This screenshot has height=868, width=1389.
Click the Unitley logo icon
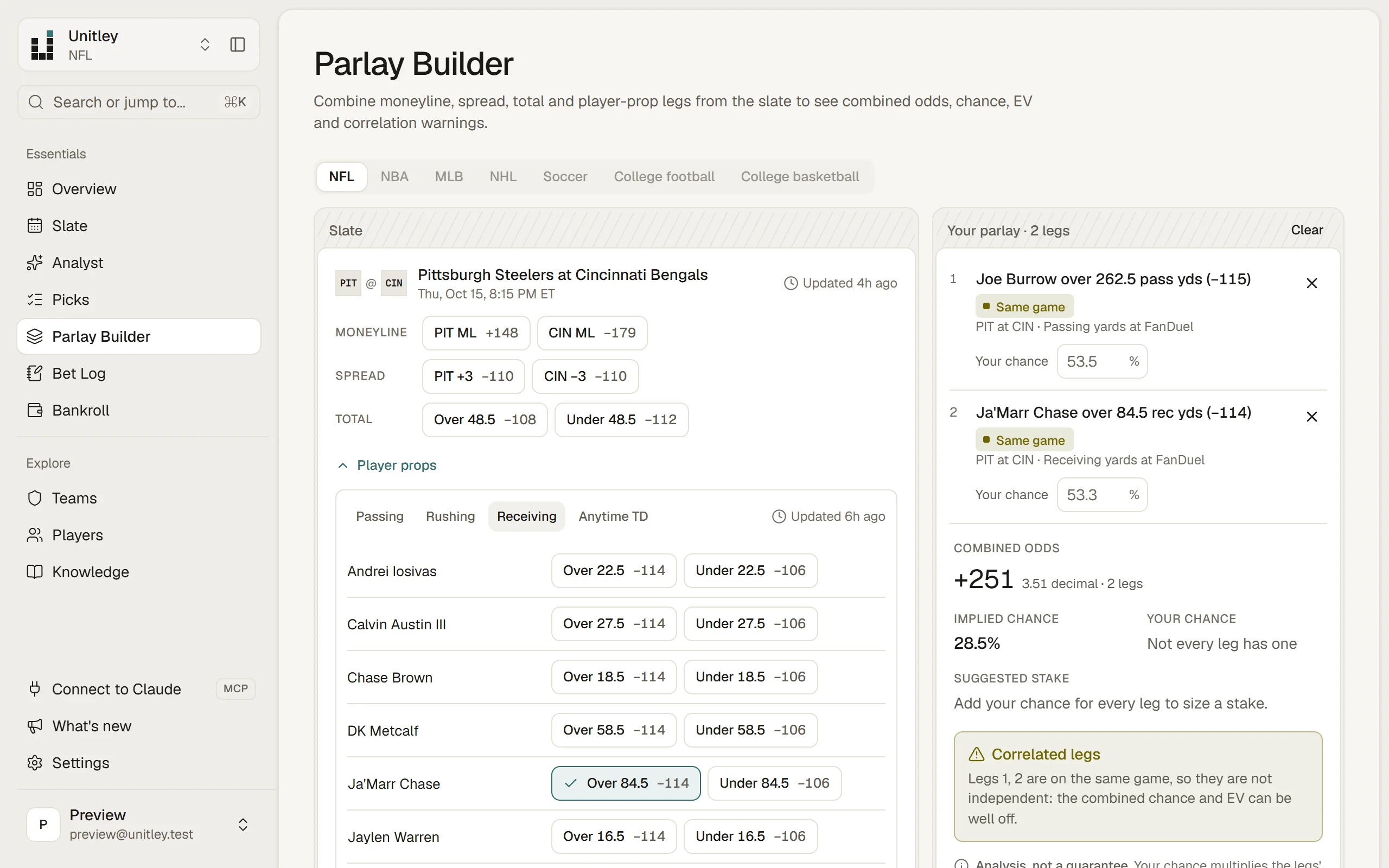42,45
